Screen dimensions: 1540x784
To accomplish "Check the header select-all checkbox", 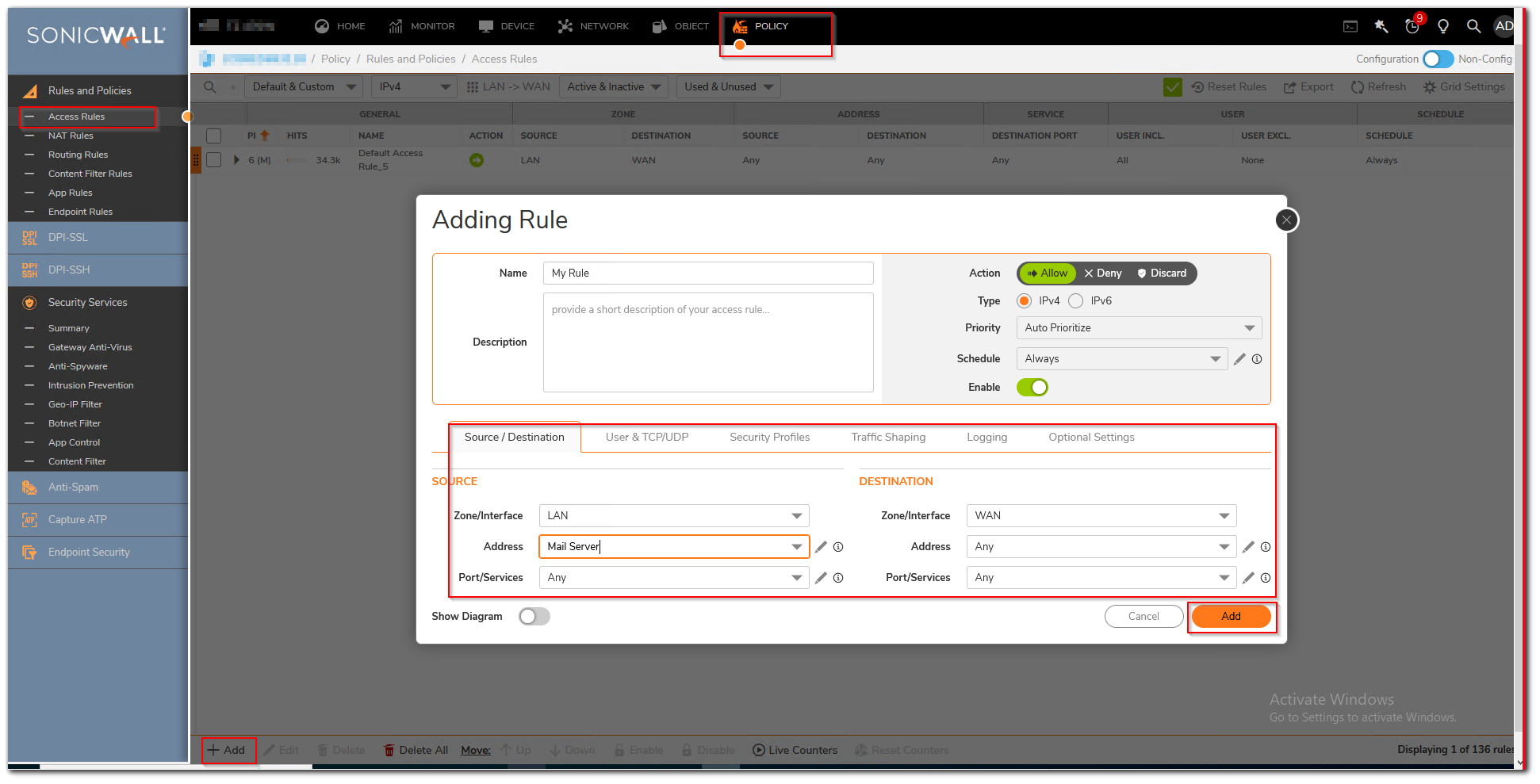I will (214, 136).
